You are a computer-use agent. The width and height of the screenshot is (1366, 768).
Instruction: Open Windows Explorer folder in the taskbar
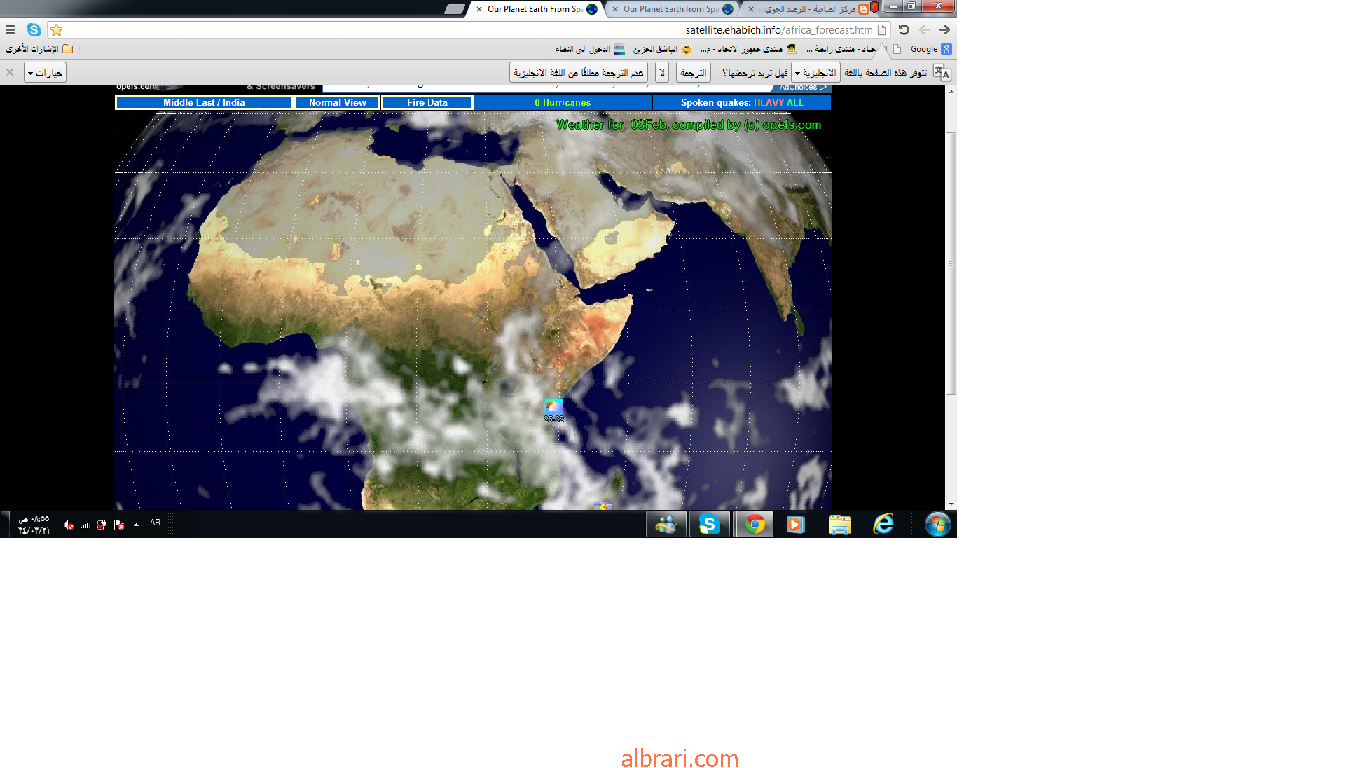tap(840, 524)
